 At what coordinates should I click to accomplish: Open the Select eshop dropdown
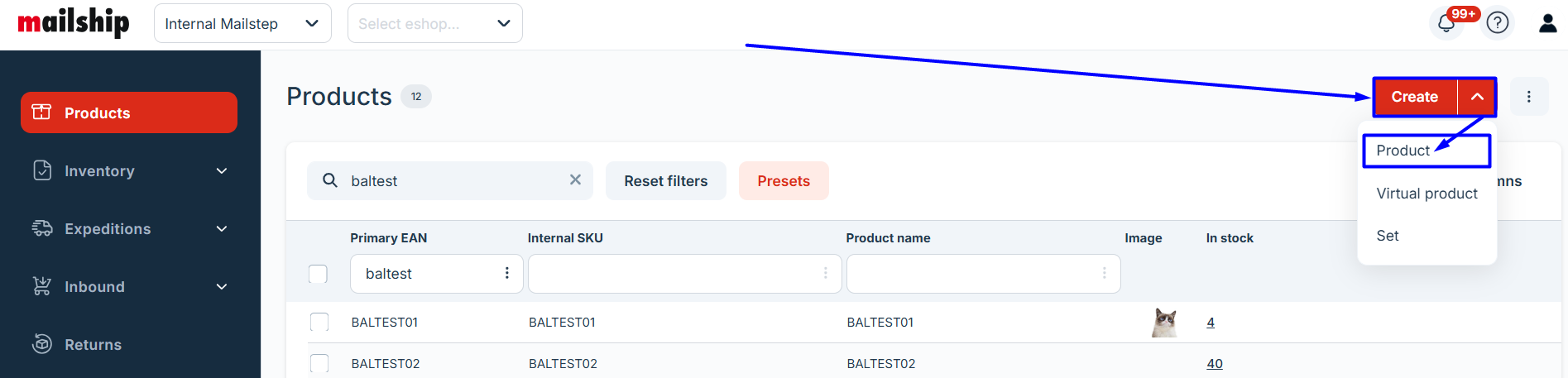[x=434, y=23]
